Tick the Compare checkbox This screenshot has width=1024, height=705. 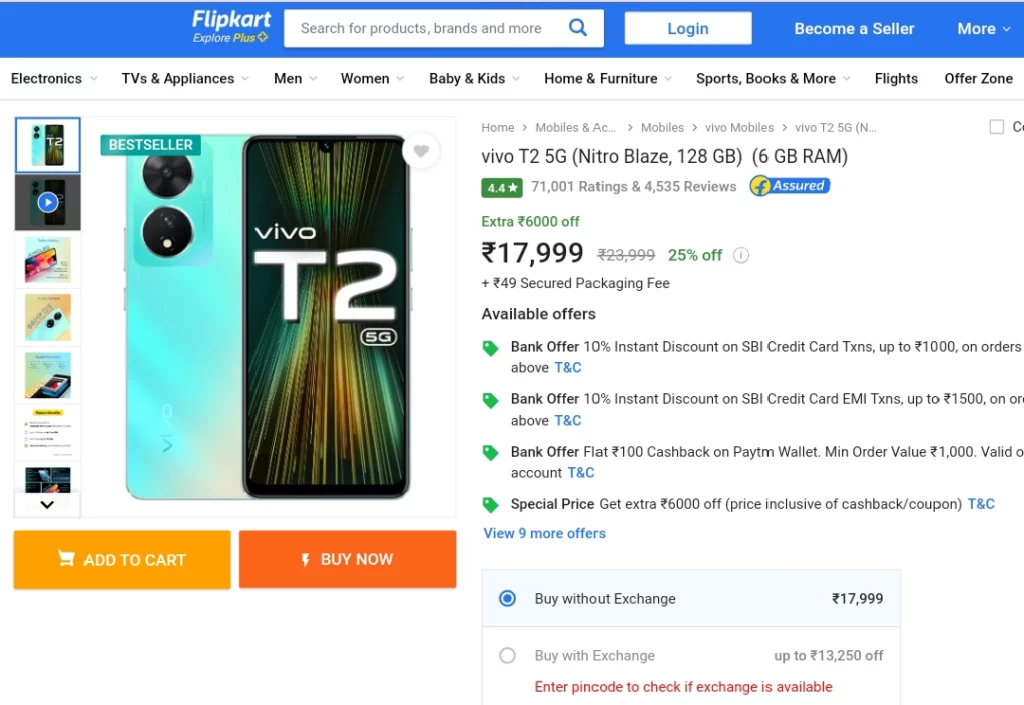click(997, 127)
